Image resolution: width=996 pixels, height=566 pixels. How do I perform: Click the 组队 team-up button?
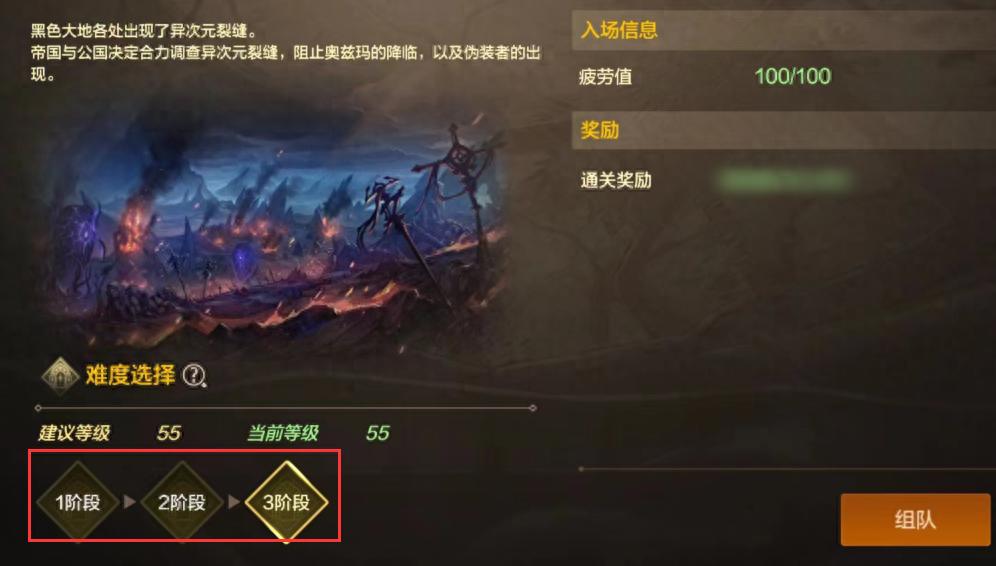(x=915, y=520)
